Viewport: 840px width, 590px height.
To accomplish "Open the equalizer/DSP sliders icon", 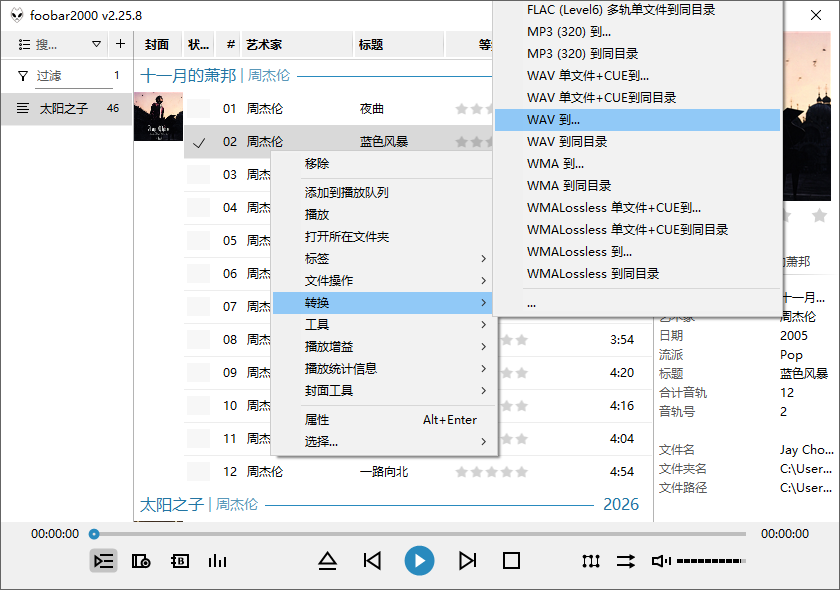I will point(590,561).
